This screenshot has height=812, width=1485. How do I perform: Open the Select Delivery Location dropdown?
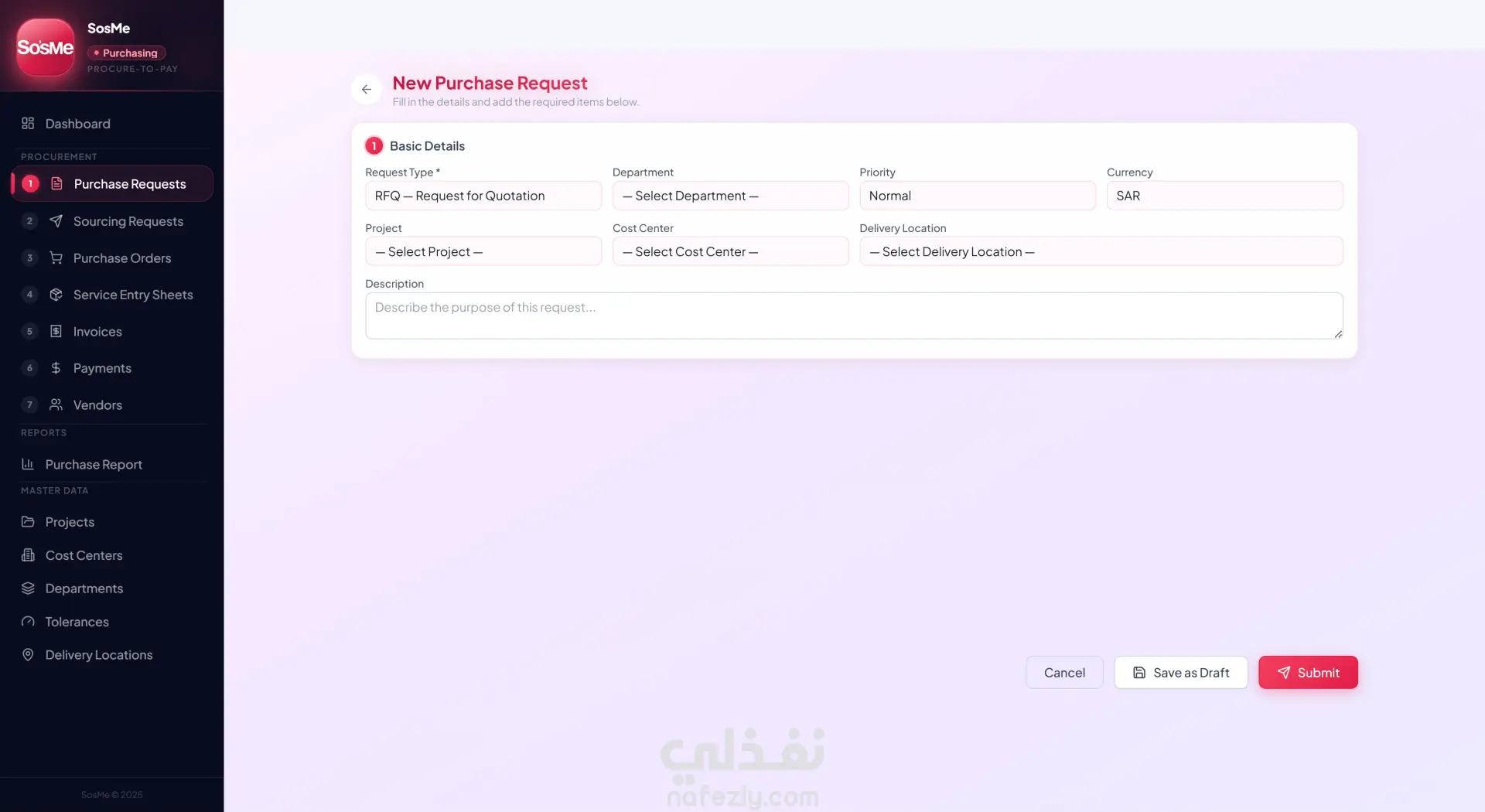click(x=1101, y=251)
